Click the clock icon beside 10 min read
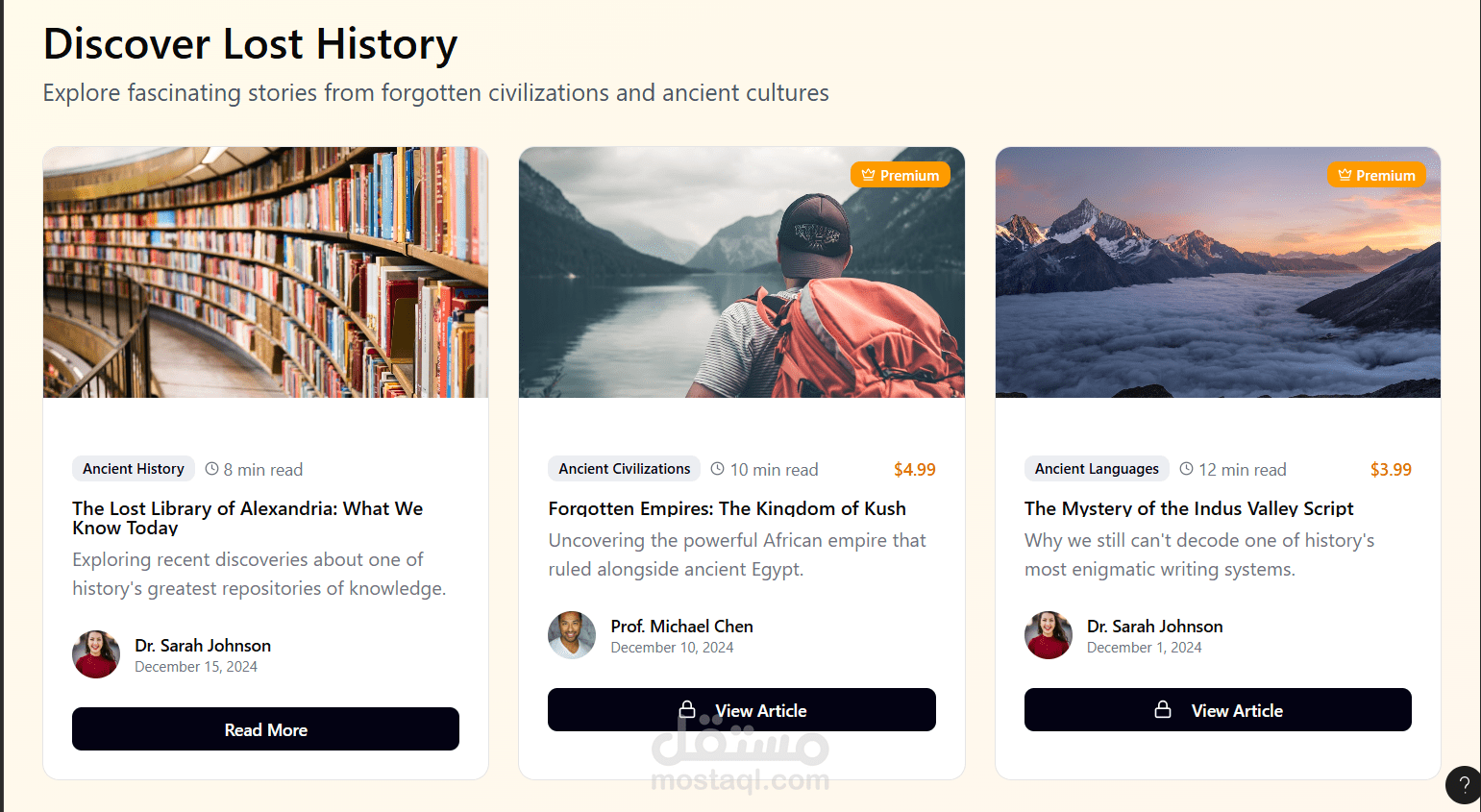 pos(718,469)
